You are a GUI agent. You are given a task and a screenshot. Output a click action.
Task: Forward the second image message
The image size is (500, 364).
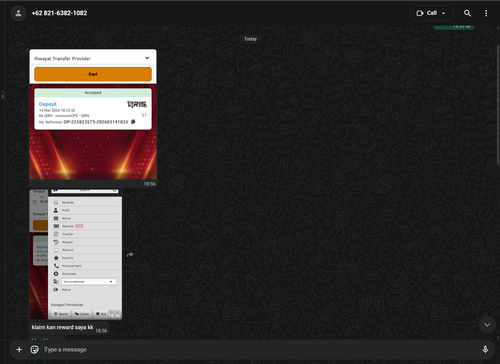click(x=130, y=255)
